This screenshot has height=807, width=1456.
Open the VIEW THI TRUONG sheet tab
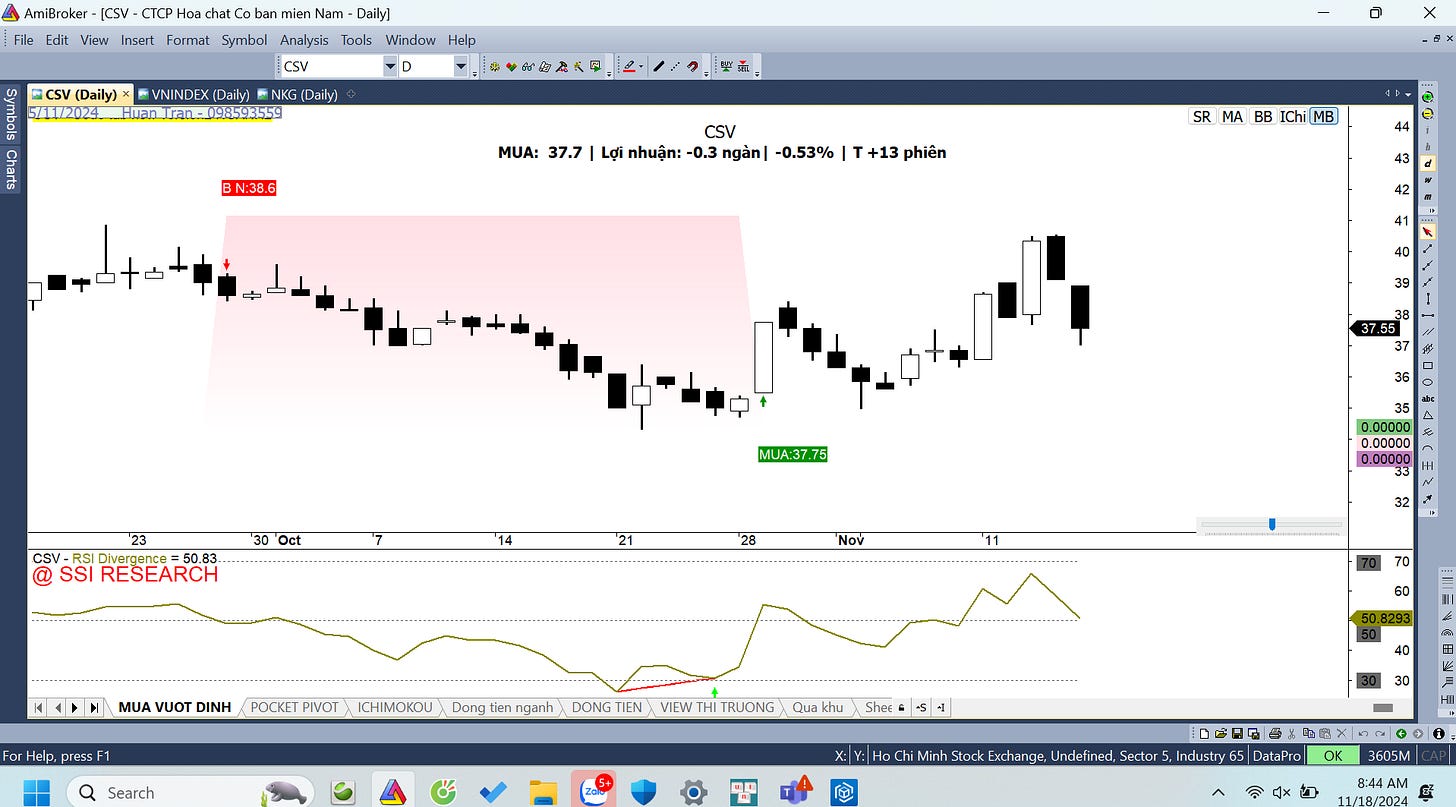[717, 707]
